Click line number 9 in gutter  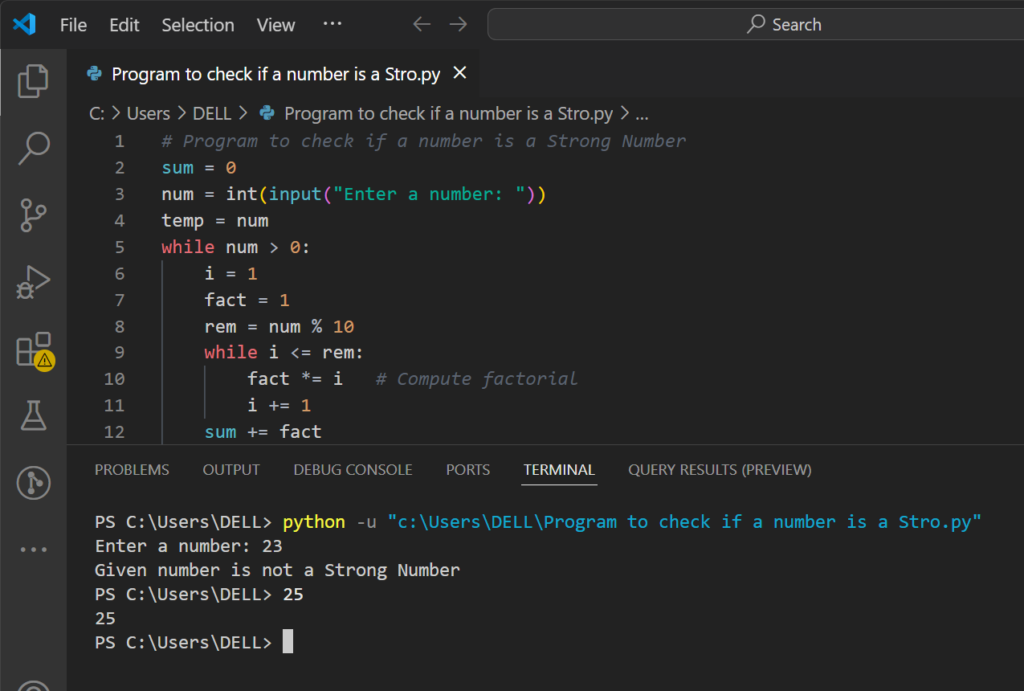119,353
